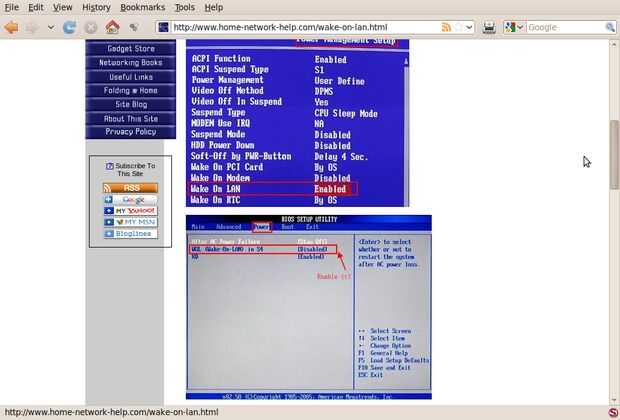Click inside the Google search box
620x420 pixels.
565,27
